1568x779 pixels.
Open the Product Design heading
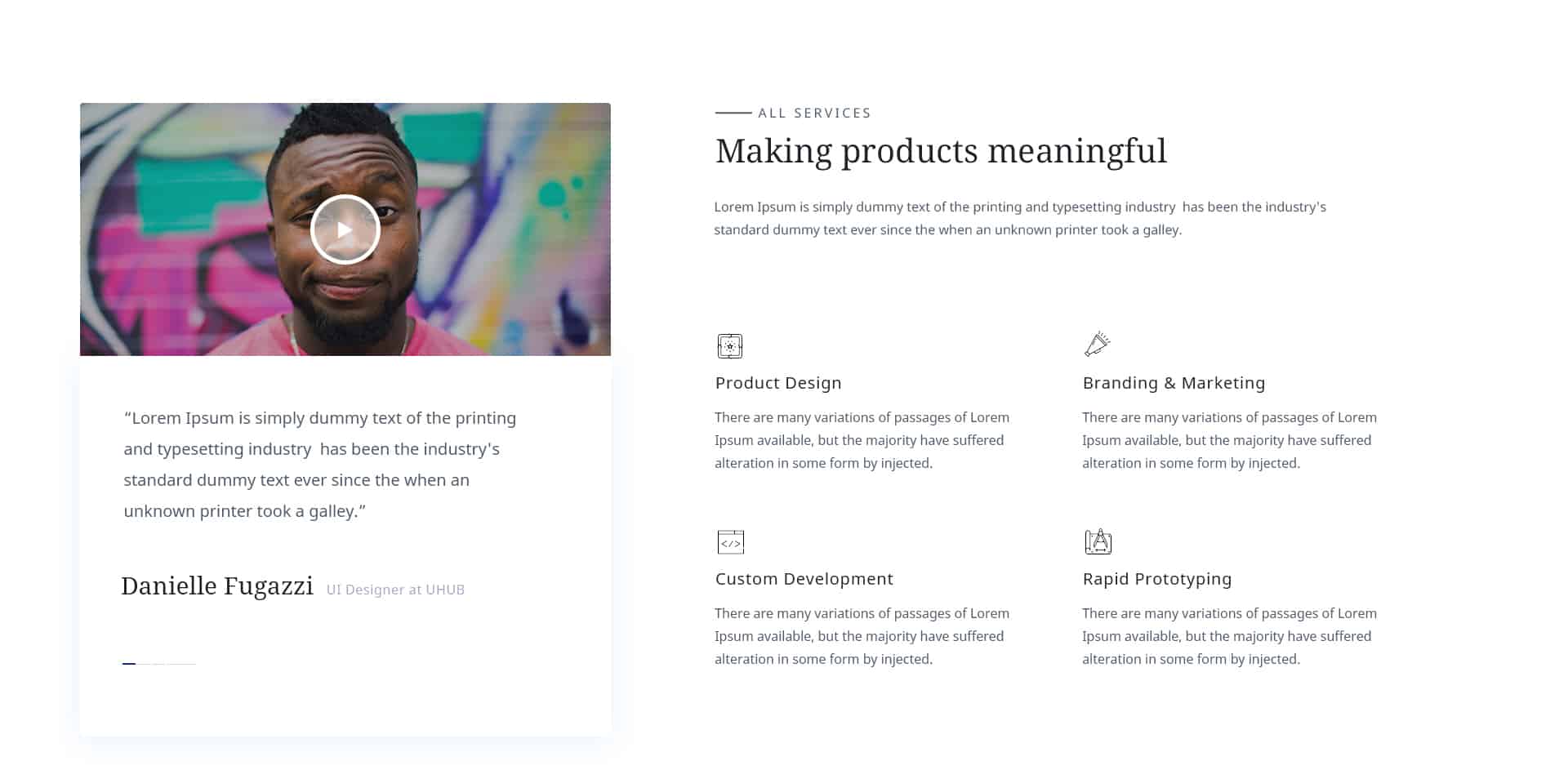click(x=778, y=383)
